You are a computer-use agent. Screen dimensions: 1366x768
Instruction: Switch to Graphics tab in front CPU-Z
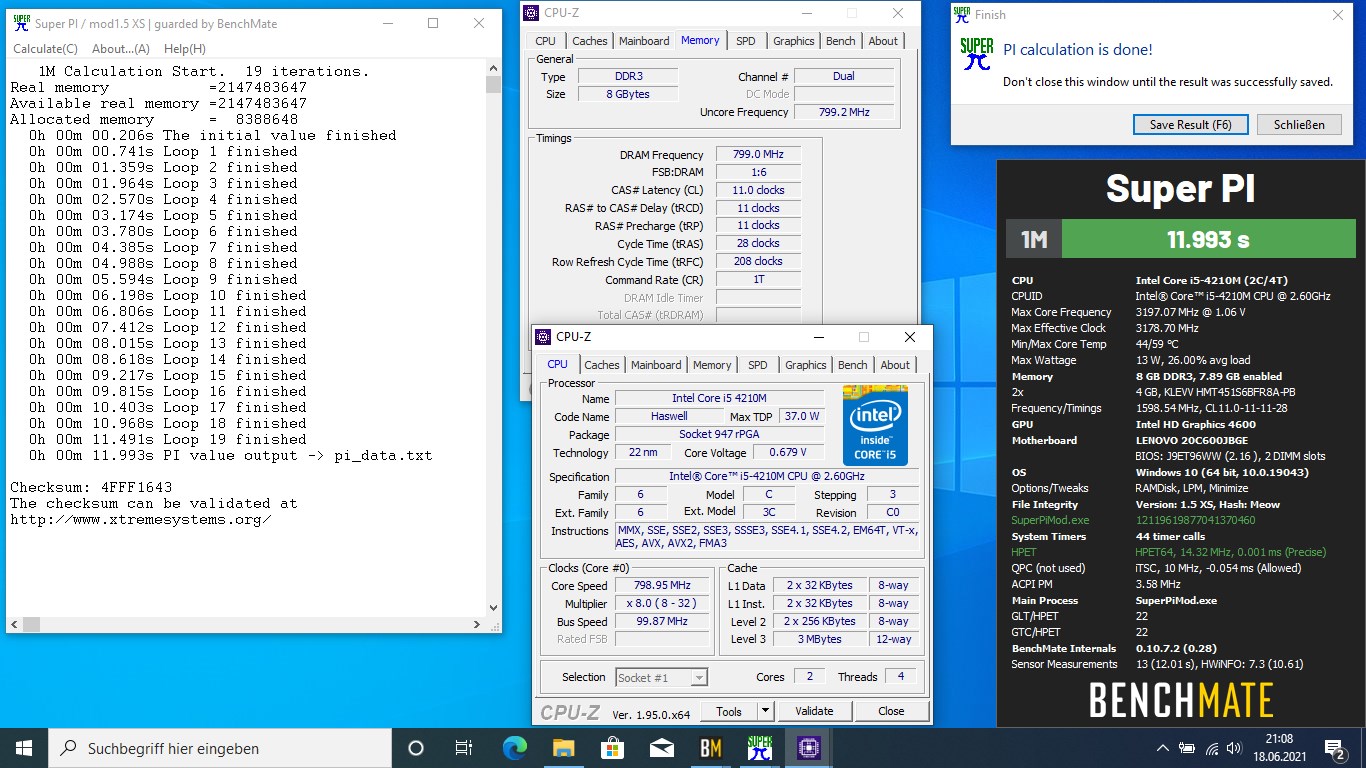[x=806, y=365]
